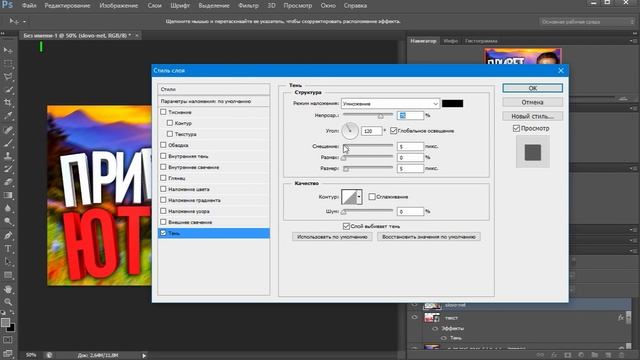Open the Файл menu

point(29,6)
